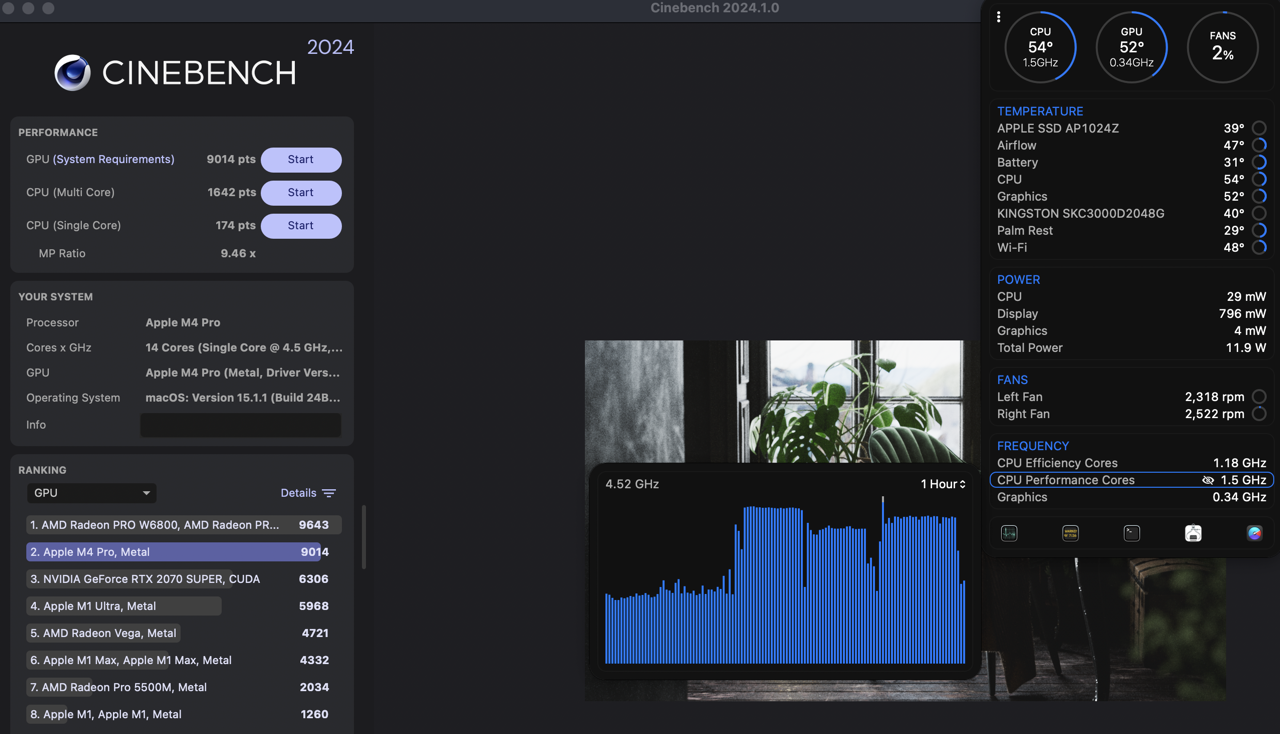Click the Cores x GHz value text
The image size is (1280, 734).
pyautogui.click(x=244, y=348)
